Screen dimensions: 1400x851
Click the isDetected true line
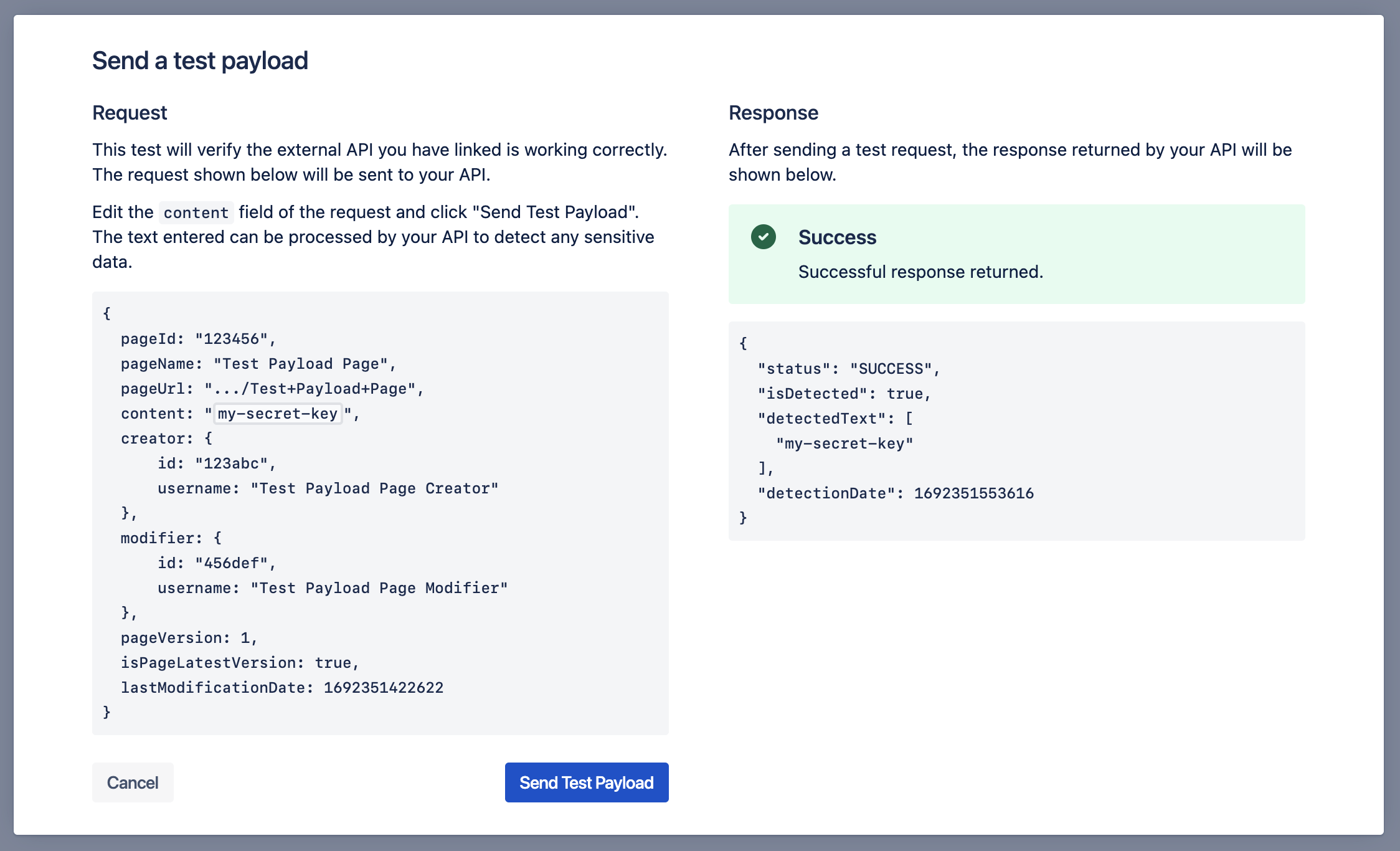[844, 394]
